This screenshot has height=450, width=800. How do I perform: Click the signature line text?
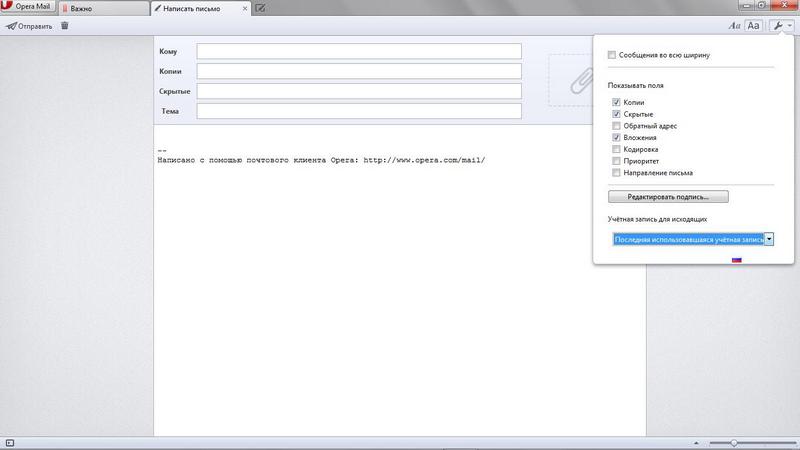point(321,160)
